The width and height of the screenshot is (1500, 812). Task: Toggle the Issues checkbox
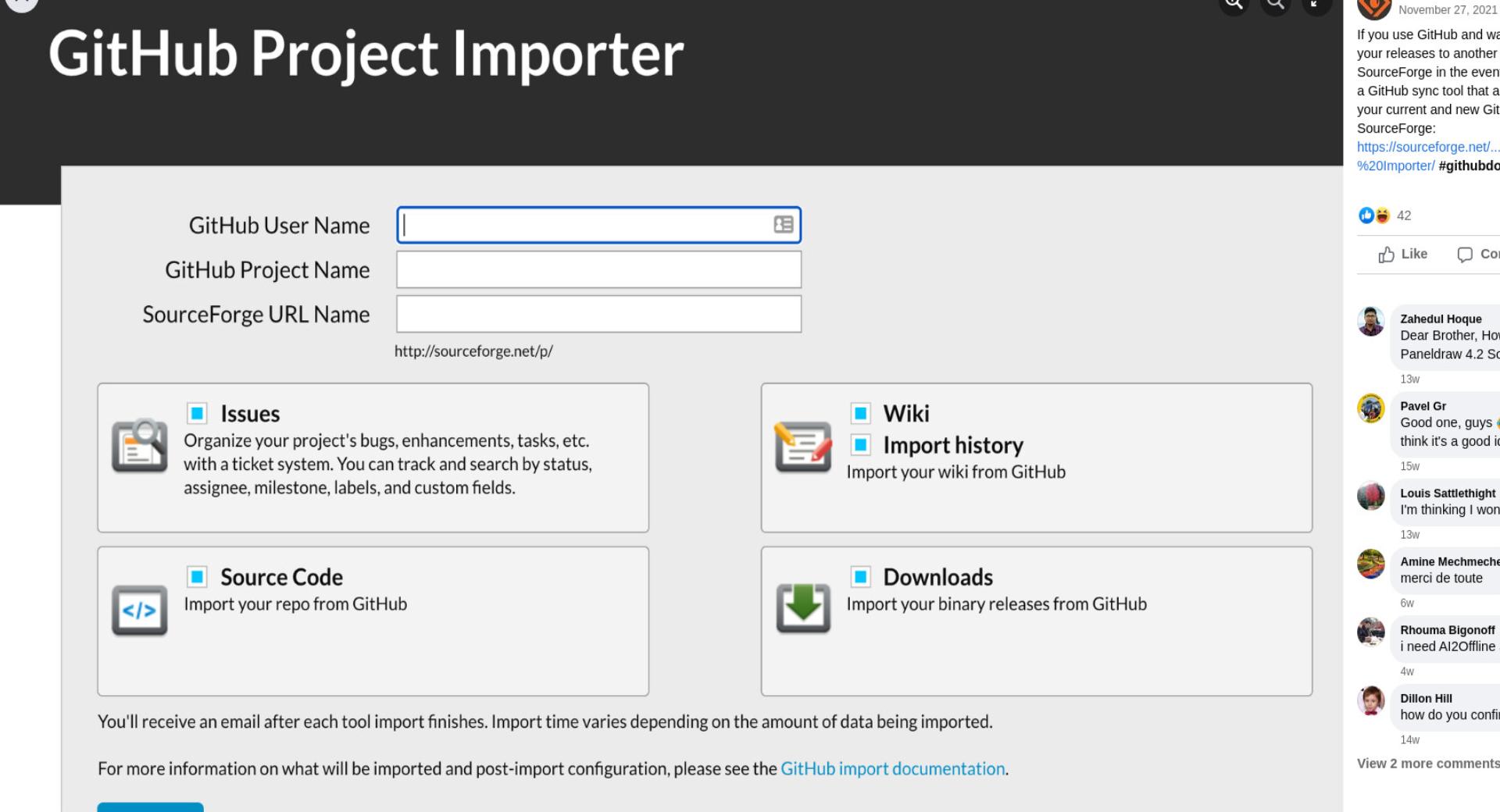tap(197, 413)
